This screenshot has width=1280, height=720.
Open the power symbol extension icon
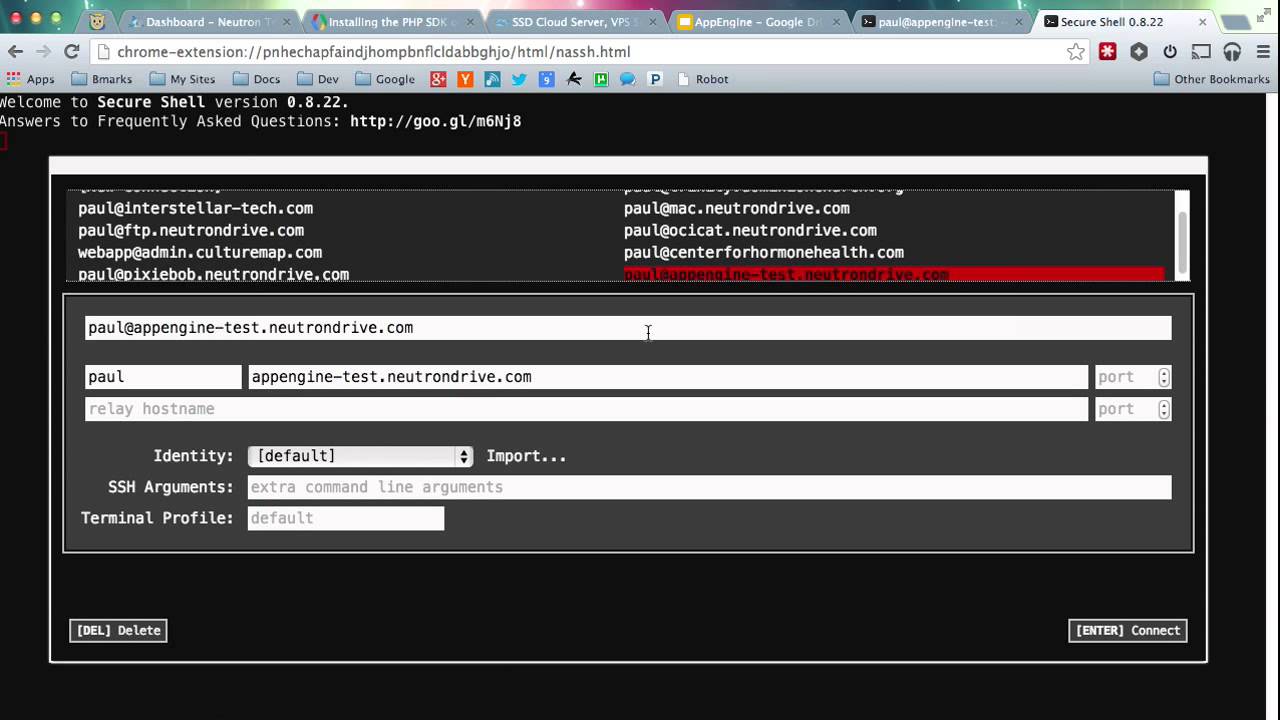tap(1170, 52)
